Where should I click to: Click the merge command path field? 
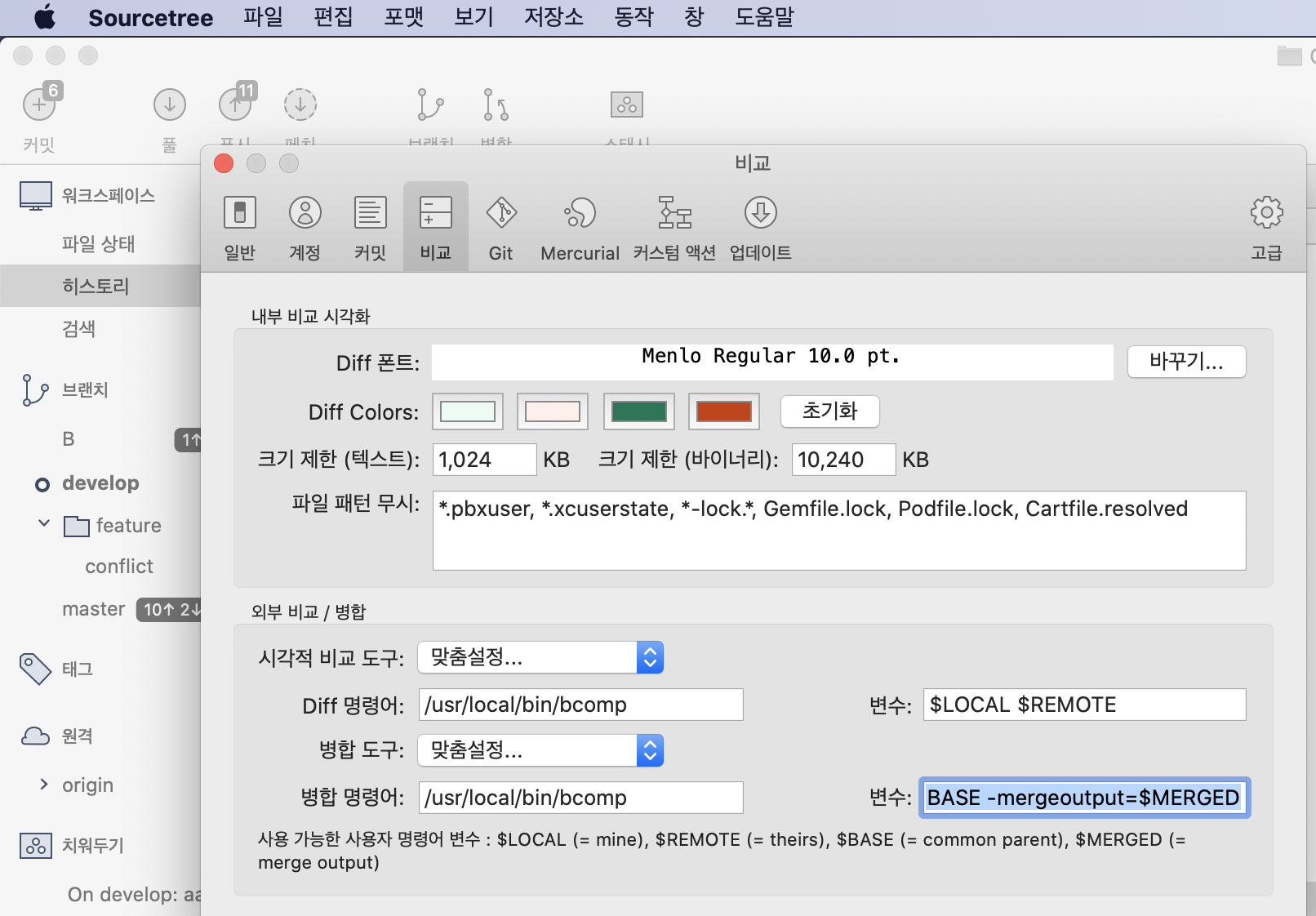[581, 798]
